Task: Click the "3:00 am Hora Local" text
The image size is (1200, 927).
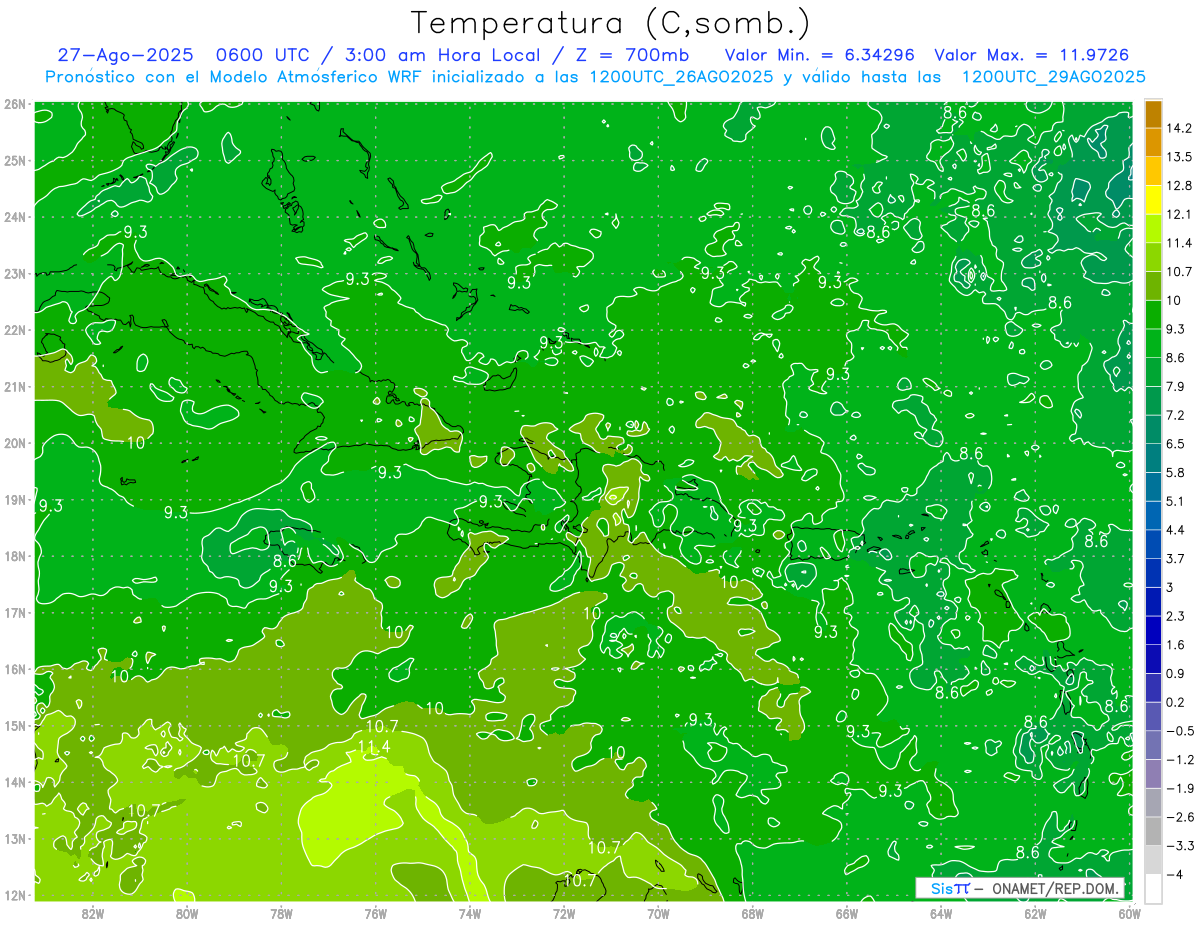Action: (441, 55)
